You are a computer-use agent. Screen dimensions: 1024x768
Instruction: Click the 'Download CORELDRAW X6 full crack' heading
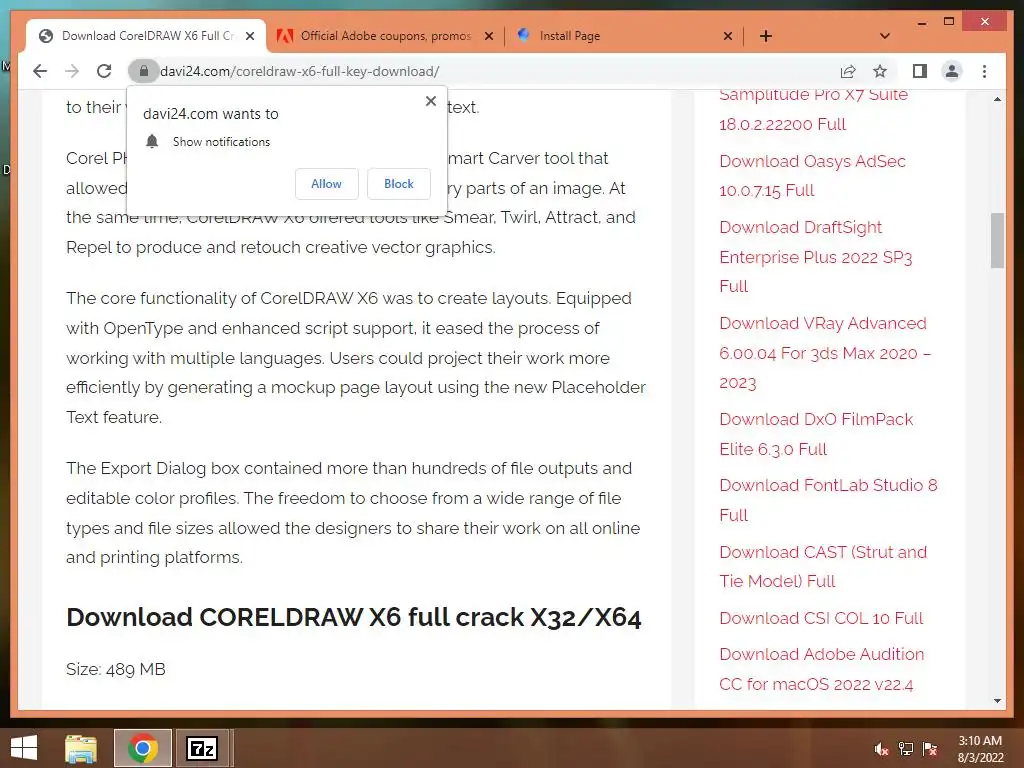pos(353,617)
